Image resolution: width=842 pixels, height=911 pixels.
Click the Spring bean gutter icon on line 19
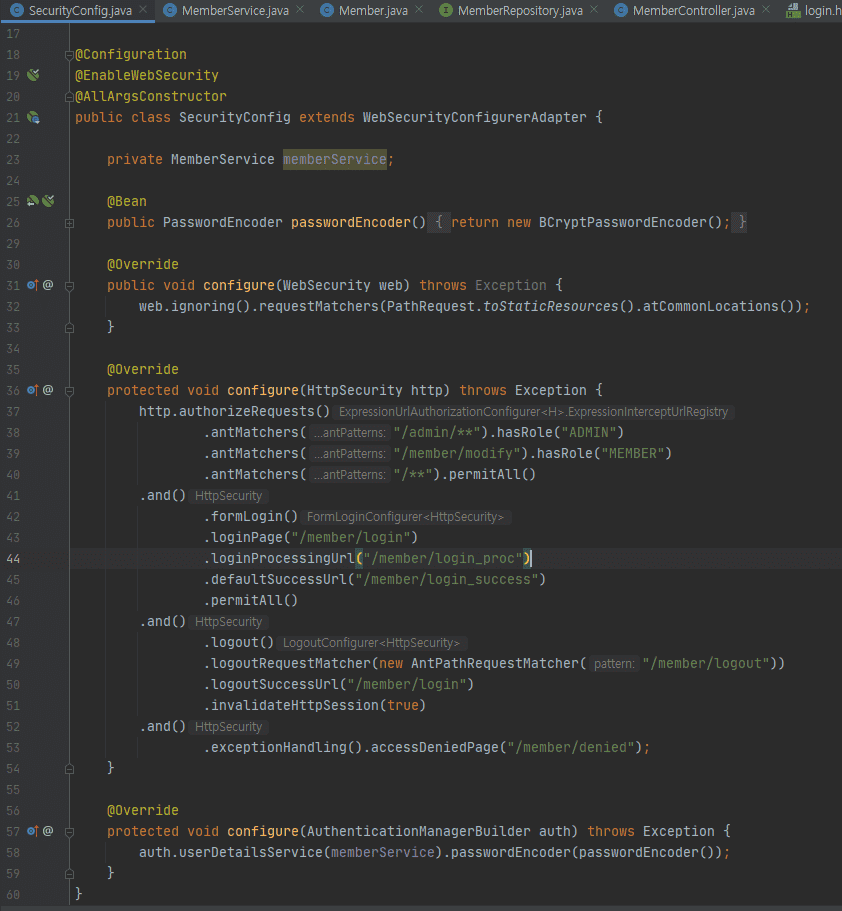[33, 75]
